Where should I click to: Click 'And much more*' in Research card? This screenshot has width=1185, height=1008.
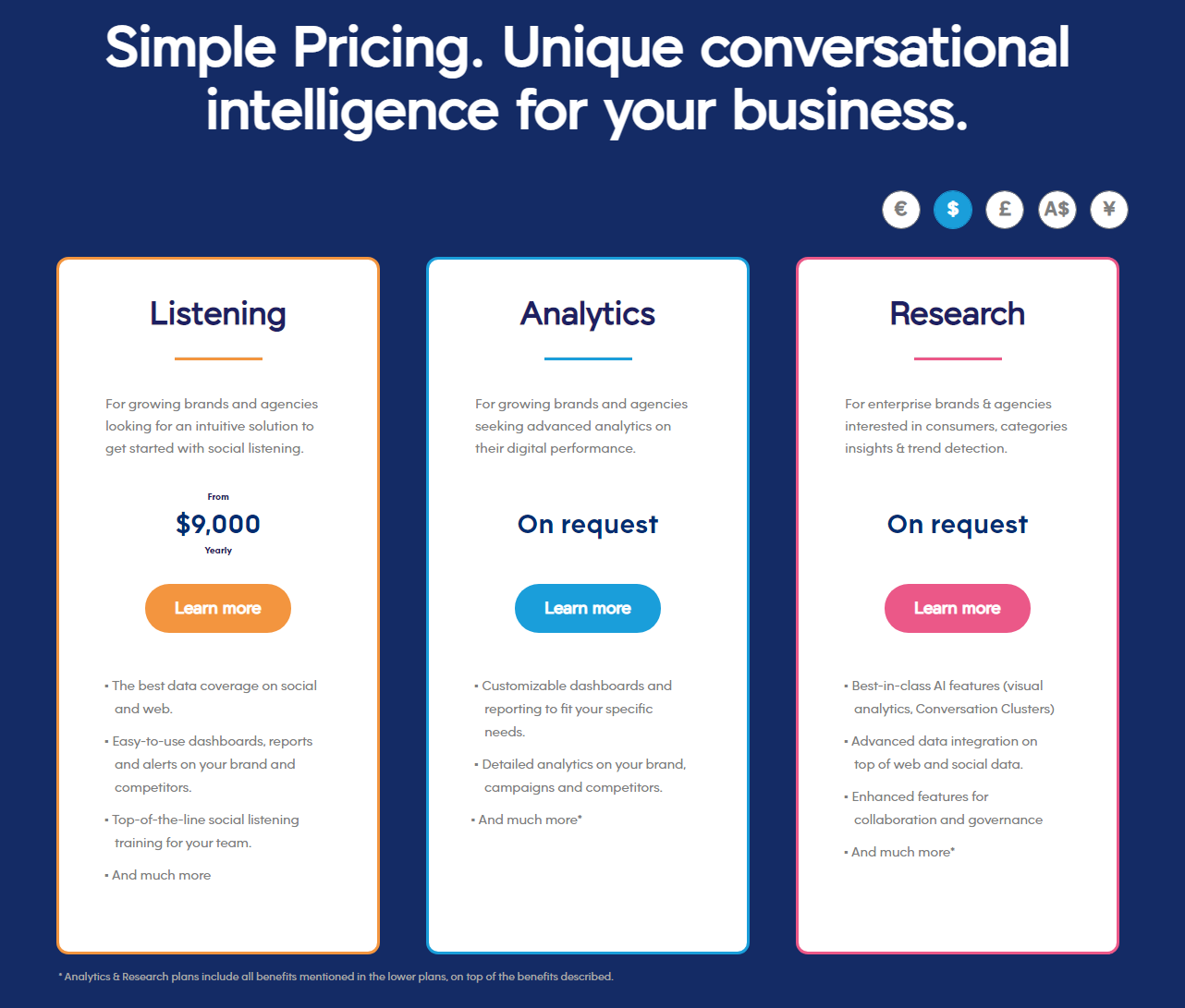click(x=903, y=852)
